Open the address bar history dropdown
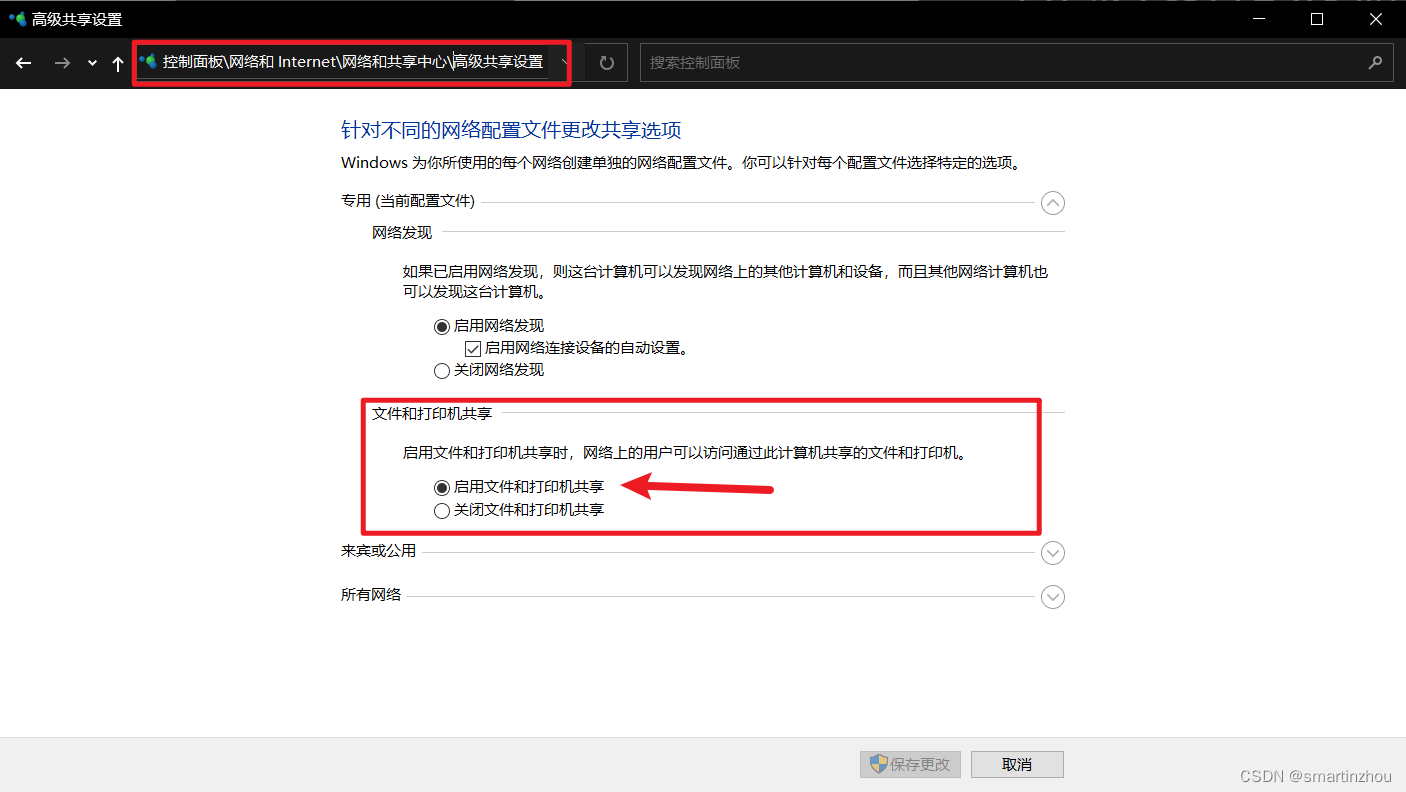The height and width of the screenshot is (792, 1406). click(566, 62)
